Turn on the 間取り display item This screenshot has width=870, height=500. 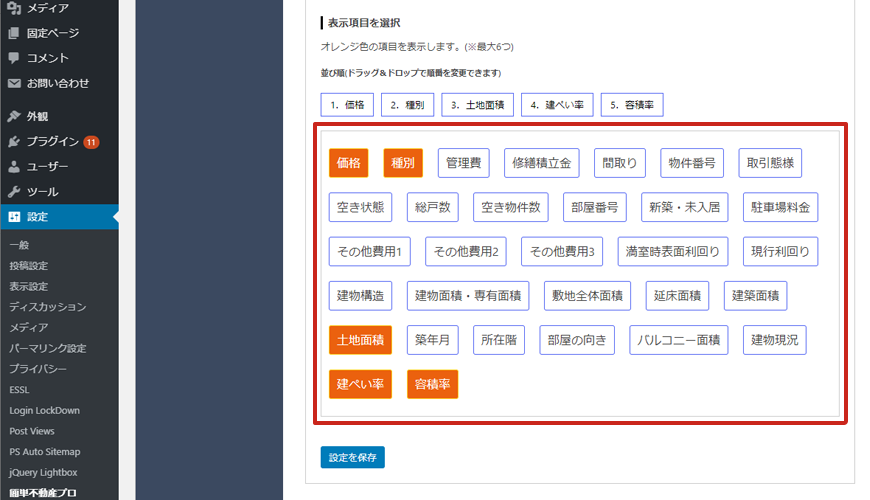619,163
